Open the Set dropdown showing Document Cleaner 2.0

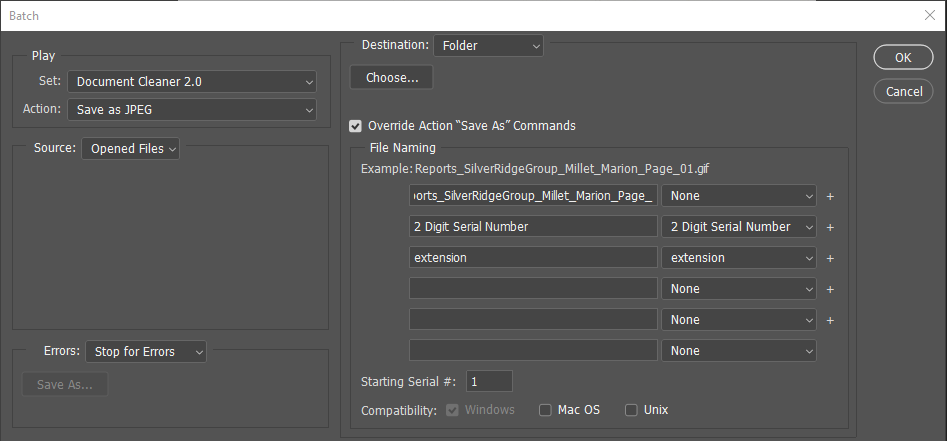pyautogui.click(x=191, y=82)
